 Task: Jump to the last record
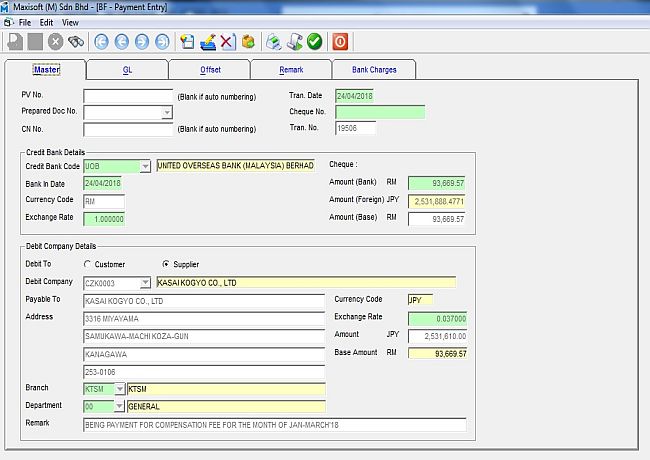tap(162, 42)
